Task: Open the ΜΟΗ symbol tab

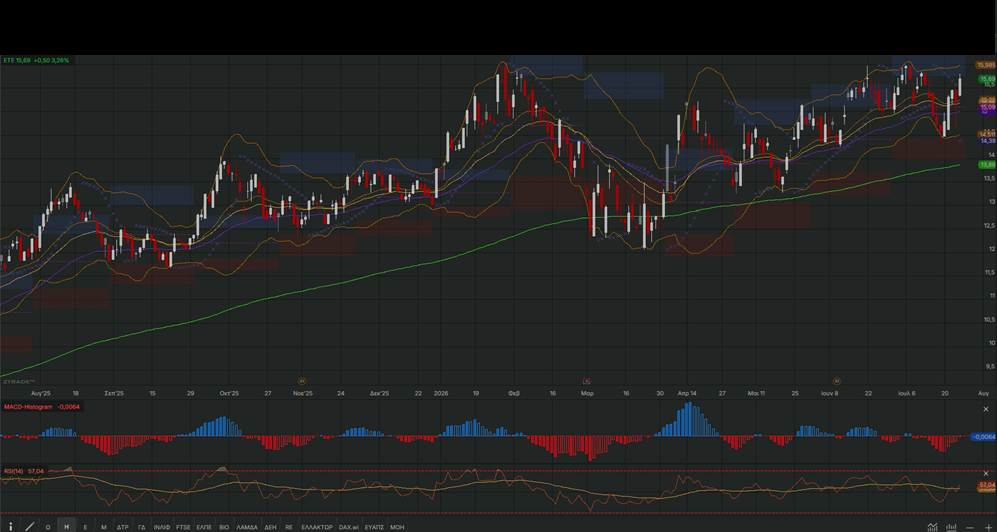Action: point(397,527)
